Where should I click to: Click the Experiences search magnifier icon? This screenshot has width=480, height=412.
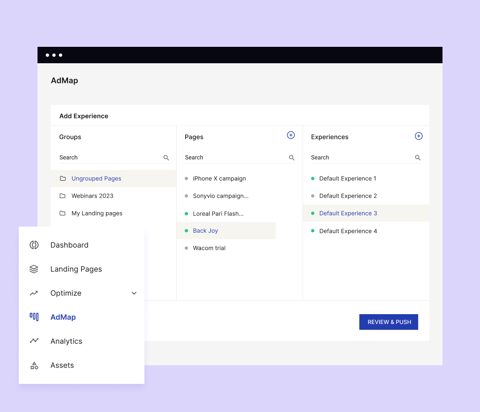click(418, 158)
